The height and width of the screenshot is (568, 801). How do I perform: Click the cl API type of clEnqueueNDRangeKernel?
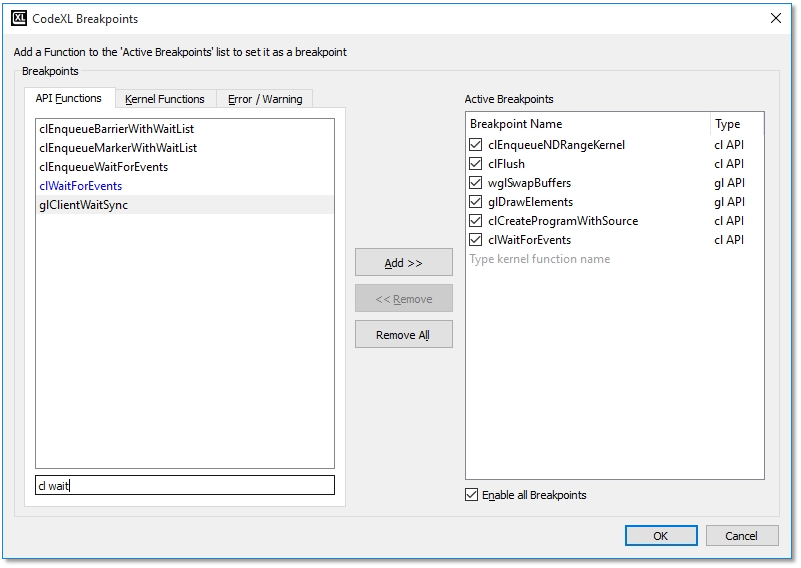729,145
